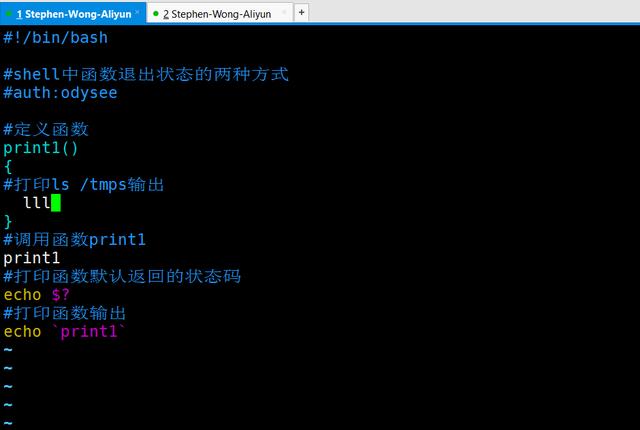Click the "#auth:odysee" comment line
This screenshot has height=430, width=640.
pyautogui.click(x=60, y=93)
